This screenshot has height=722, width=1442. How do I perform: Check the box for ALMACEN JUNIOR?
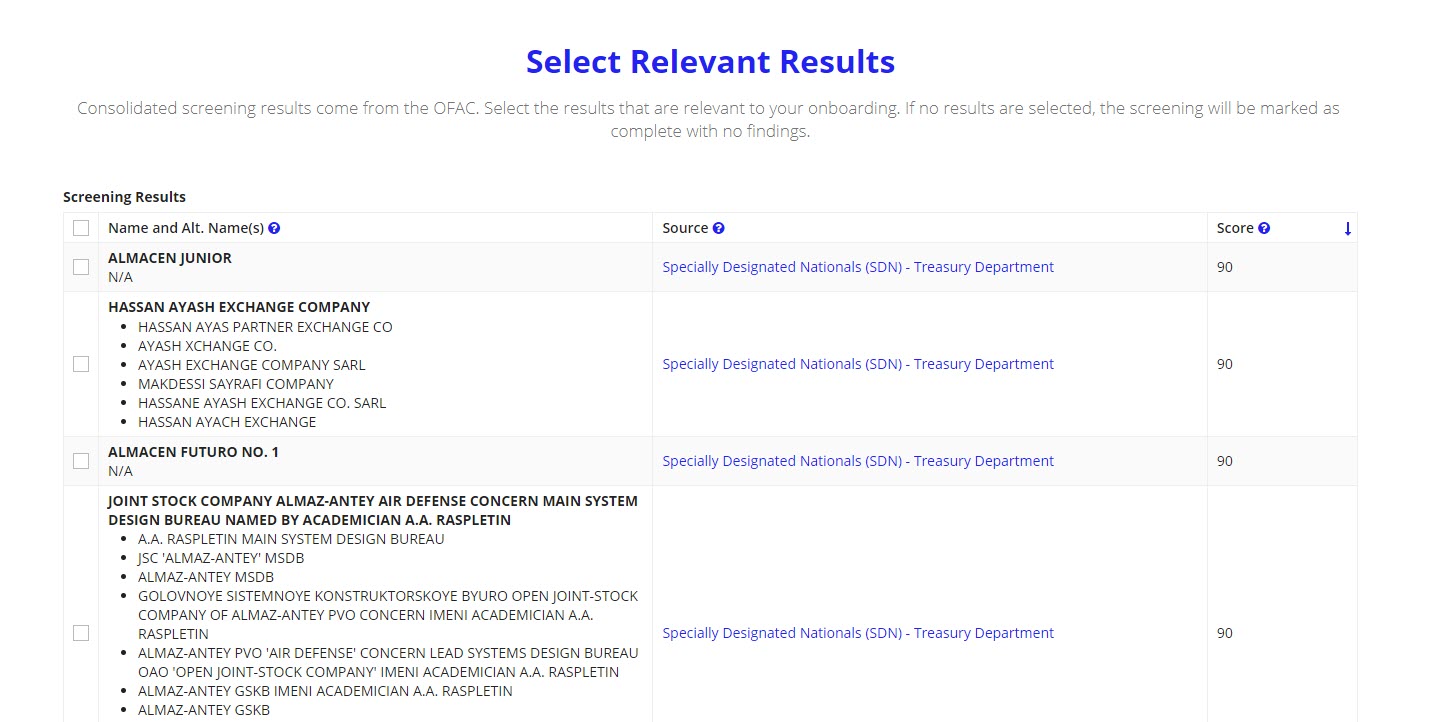click(81, 266)
